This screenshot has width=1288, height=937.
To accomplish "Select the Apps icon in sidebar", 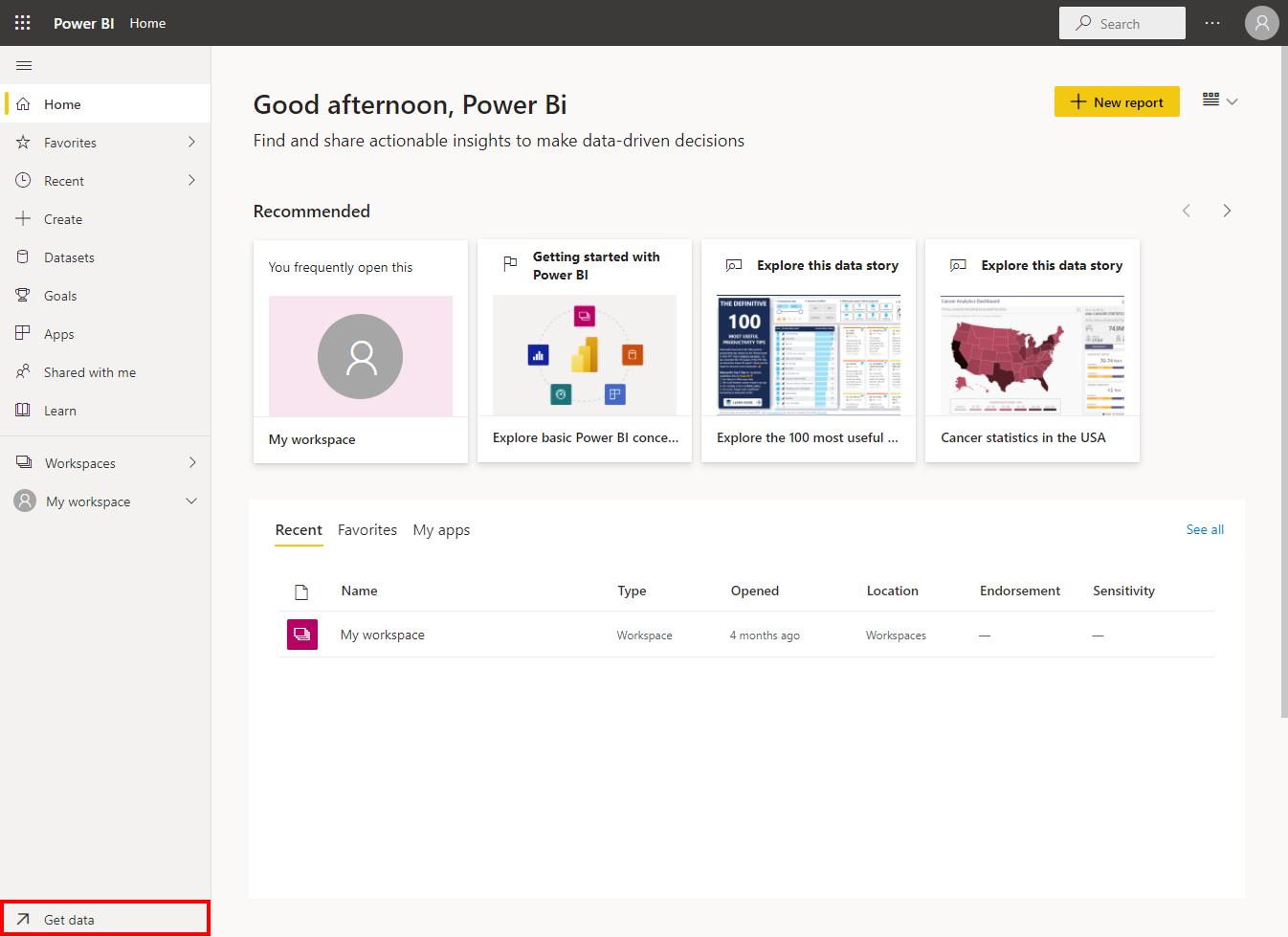I will pyautogui.click(x=23, y=334).
